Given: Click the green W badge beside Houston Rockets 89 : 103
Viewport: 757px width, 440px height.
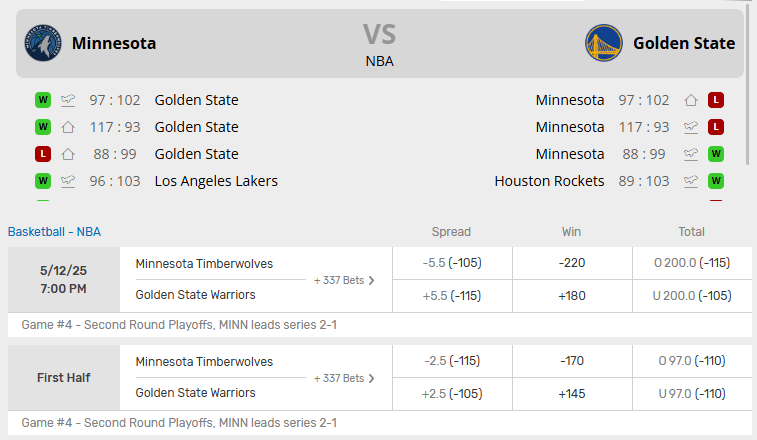Looking at the screenshot, I should coord(715,181).
